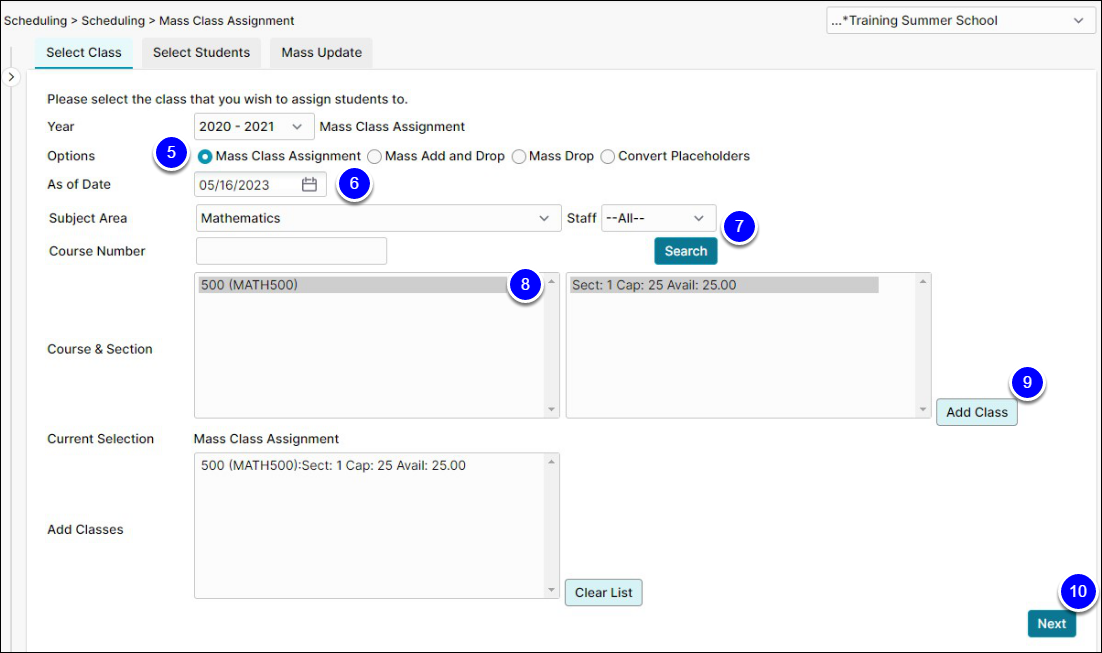The image size is (1102, 653).
Task: Choose the Mass Drop radio option
Action: click(x=519, y=157)
